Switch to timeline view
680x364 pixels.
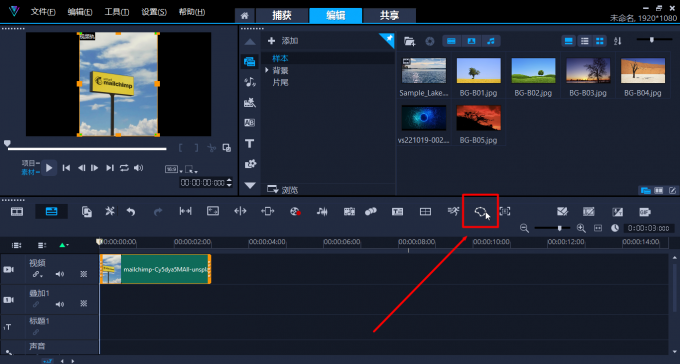(x=51, y=211)
